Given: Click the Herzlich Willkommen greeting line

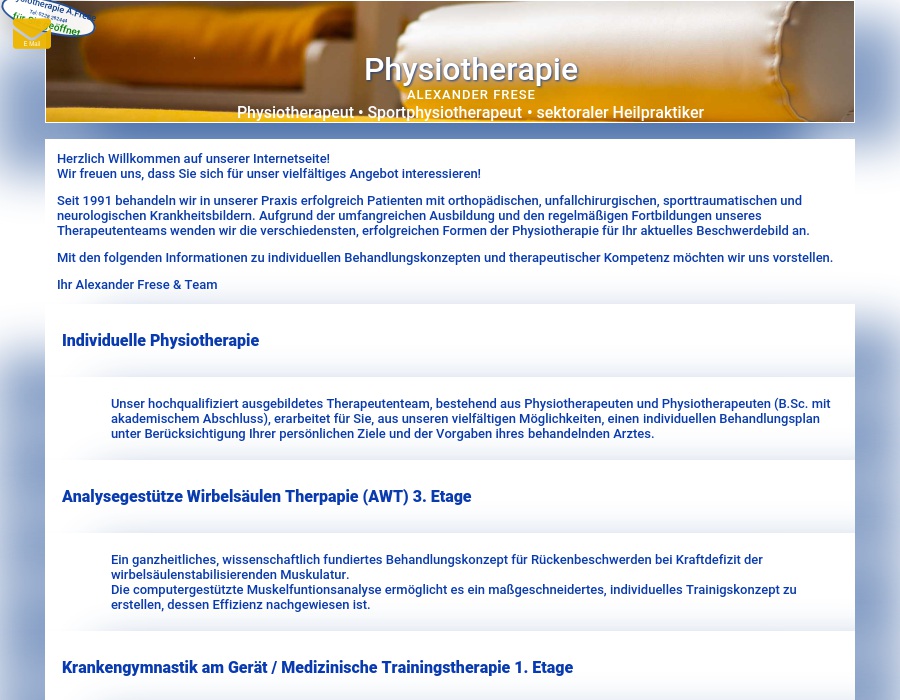Looking at the screenshot, I should point(193,159).
